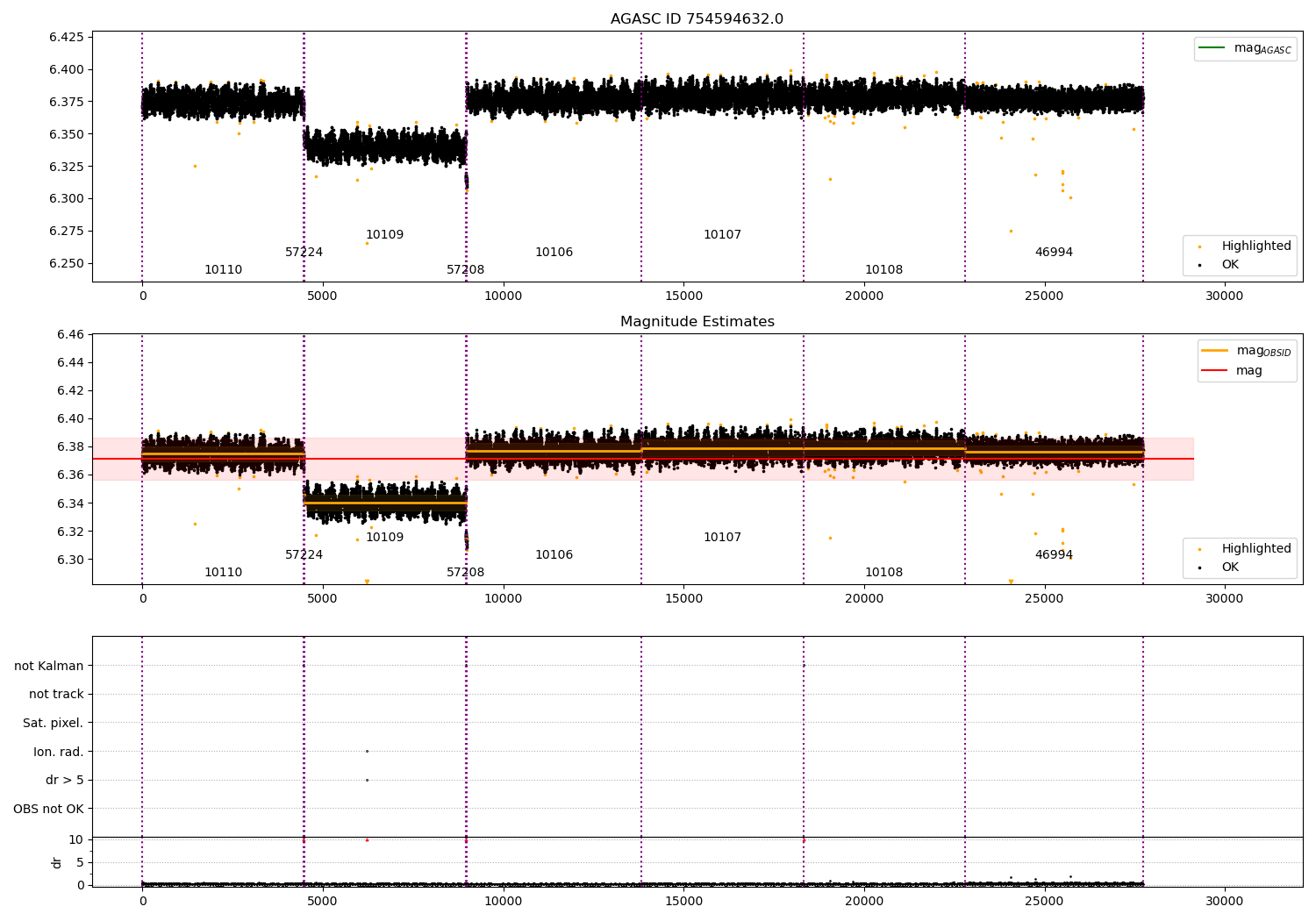Viewport: 1316px width, 921px height.
Task: Click the 5000 x-tick under the top plot
Action: [322, 296]
